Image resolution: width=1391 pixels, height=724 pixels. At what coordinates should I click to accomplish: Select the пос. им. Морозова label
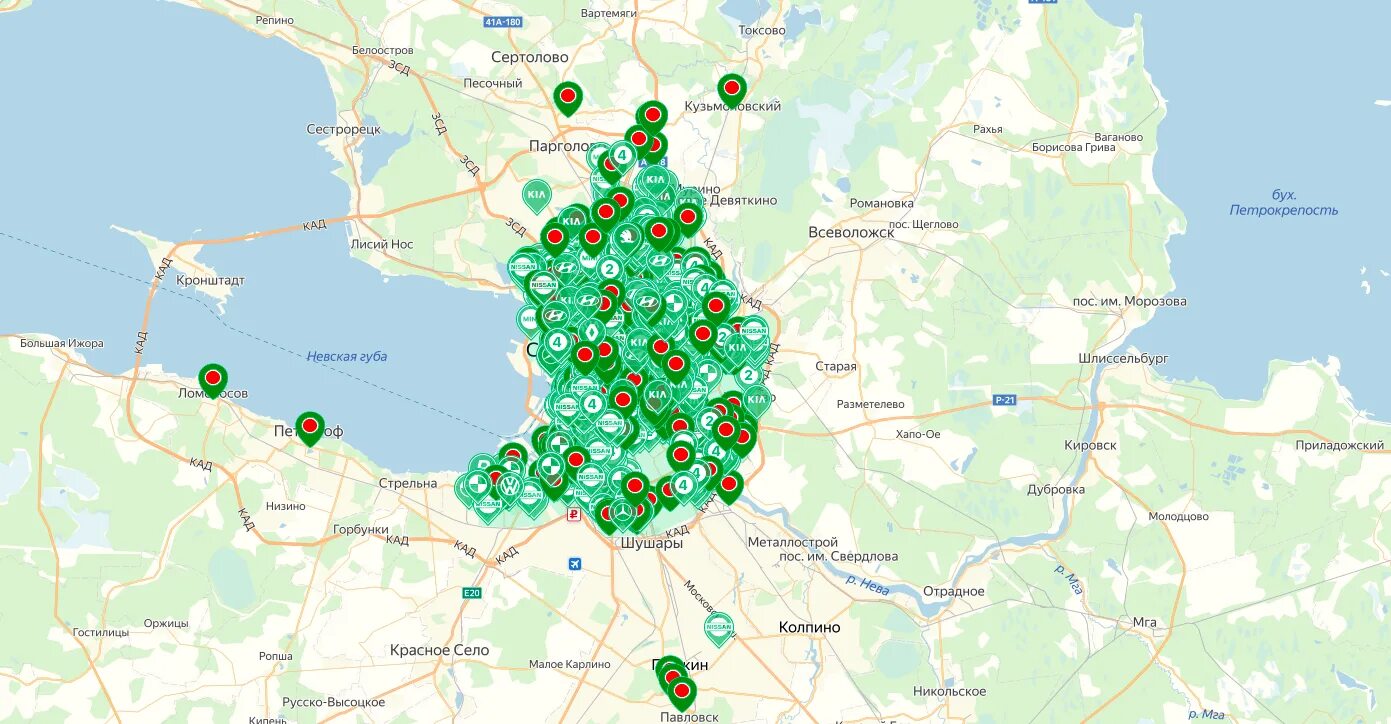1130,301
